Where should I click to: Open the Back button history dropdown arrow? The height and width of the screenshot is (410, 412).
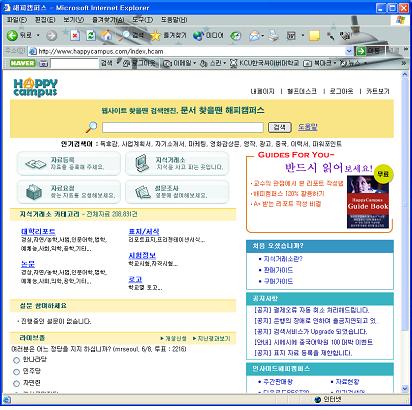[38, 35]
